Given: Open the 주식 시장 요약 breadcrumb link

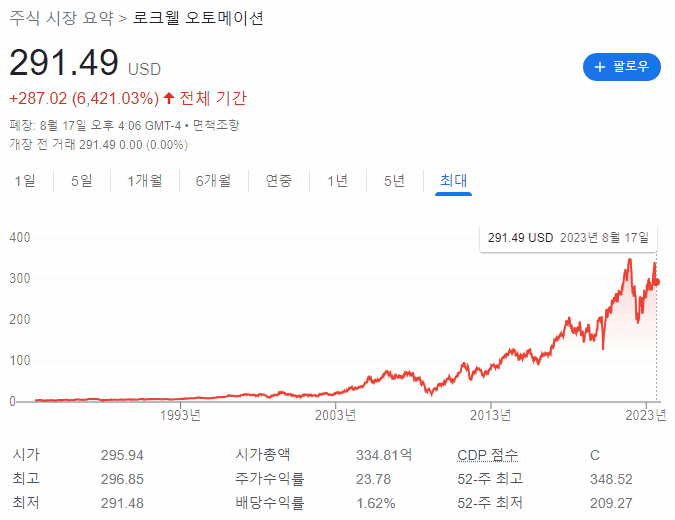Looking at the screenshot, I should pyautogui.click(x=62, y=18).
